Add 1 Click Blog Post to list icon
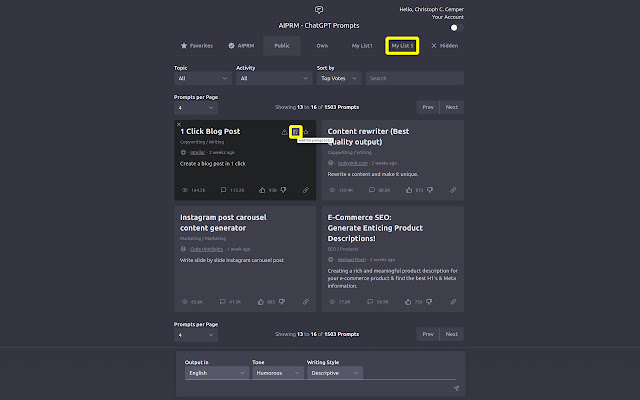640x400 pixels. (x=296, y=132)
